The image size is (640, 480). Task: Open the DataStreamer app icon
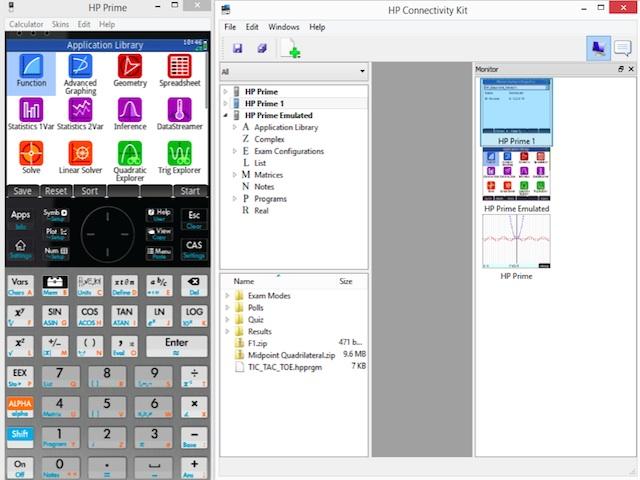tap(180, 114)
